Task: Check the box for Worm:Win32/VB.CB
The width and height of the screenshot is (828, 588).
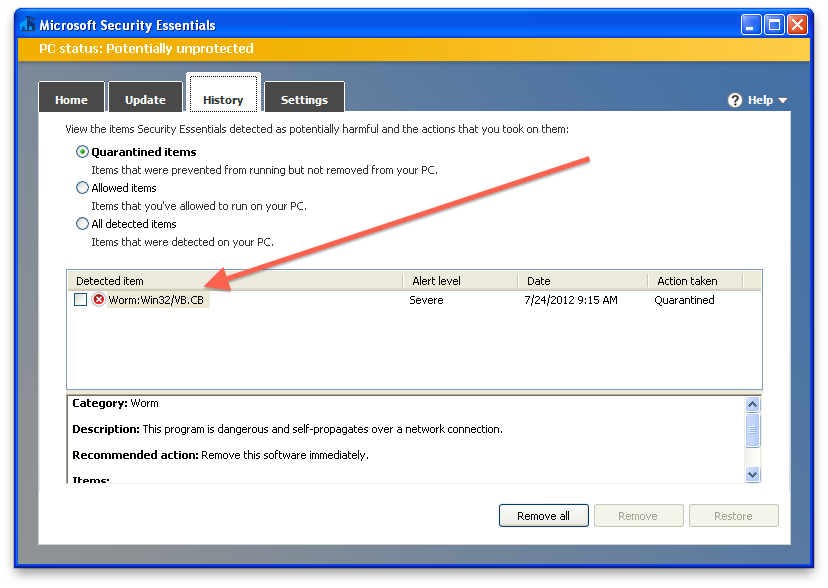Action: [x=80, y=300]
